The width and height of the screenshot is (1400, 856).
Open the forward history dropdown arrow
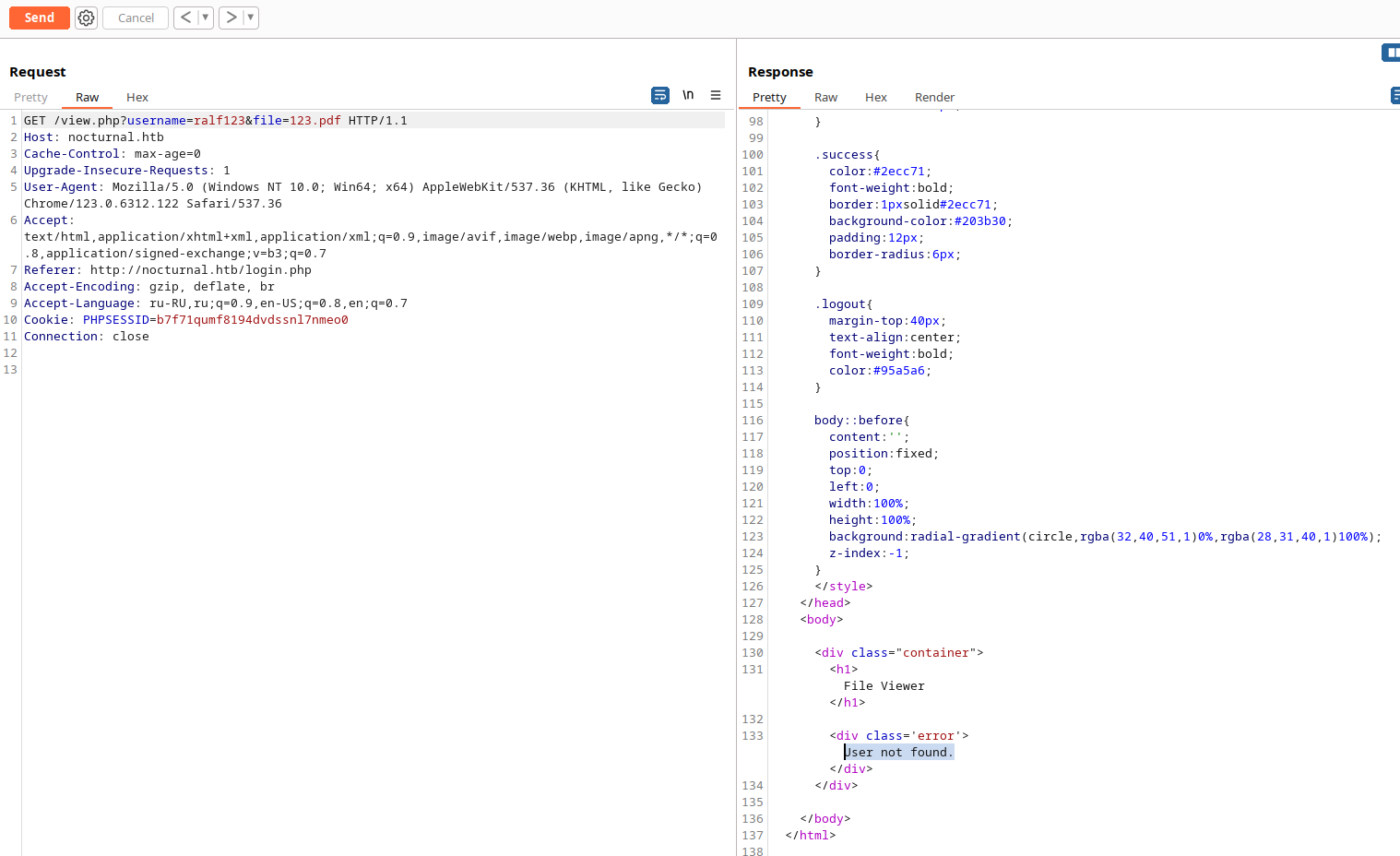(x=251, y=18)
